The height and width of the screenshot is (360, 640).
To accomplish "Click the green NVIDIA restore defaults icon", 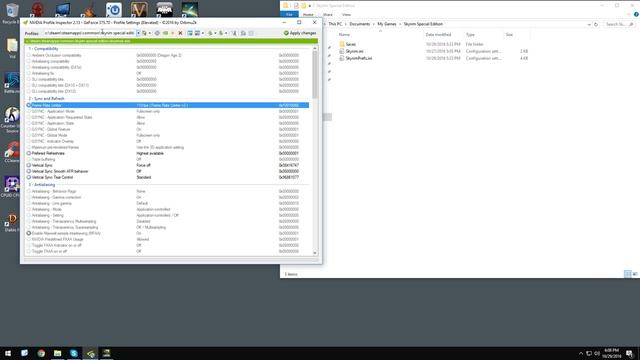I will (x=165, y=33).
